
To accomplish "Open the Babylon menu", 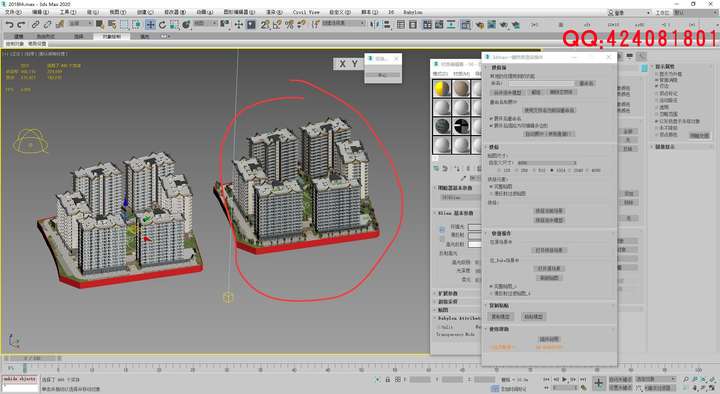I will [x=413, y=12].
